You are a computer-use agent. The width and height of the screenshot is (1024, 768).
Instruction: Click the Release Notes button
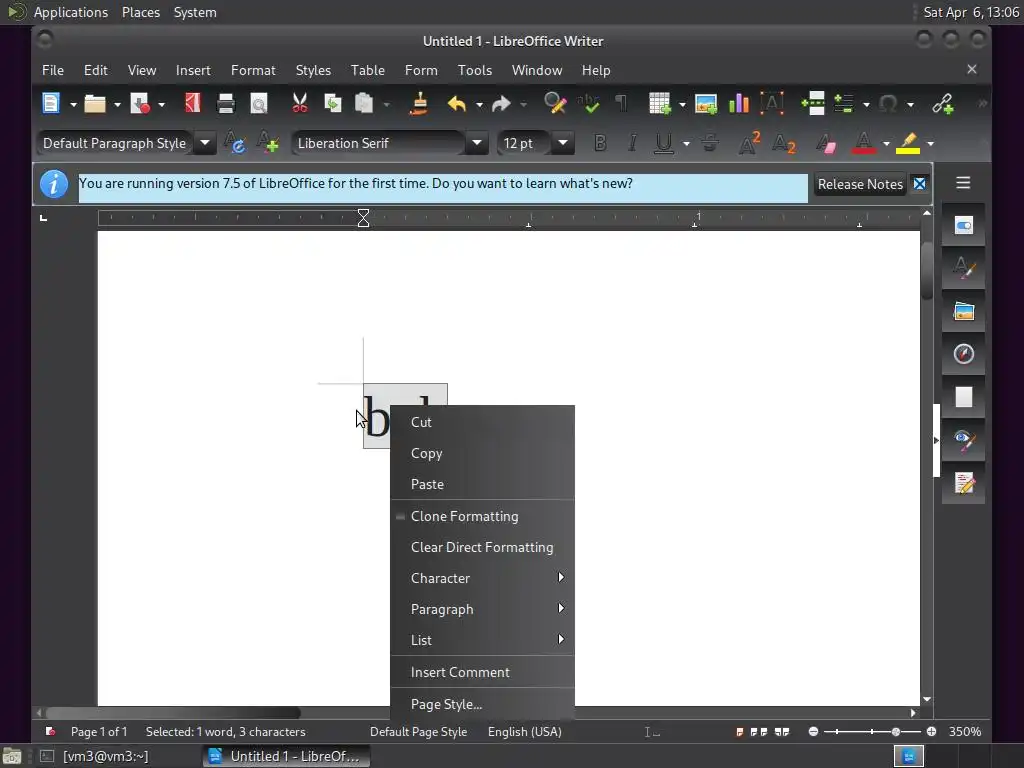[859, 184]
